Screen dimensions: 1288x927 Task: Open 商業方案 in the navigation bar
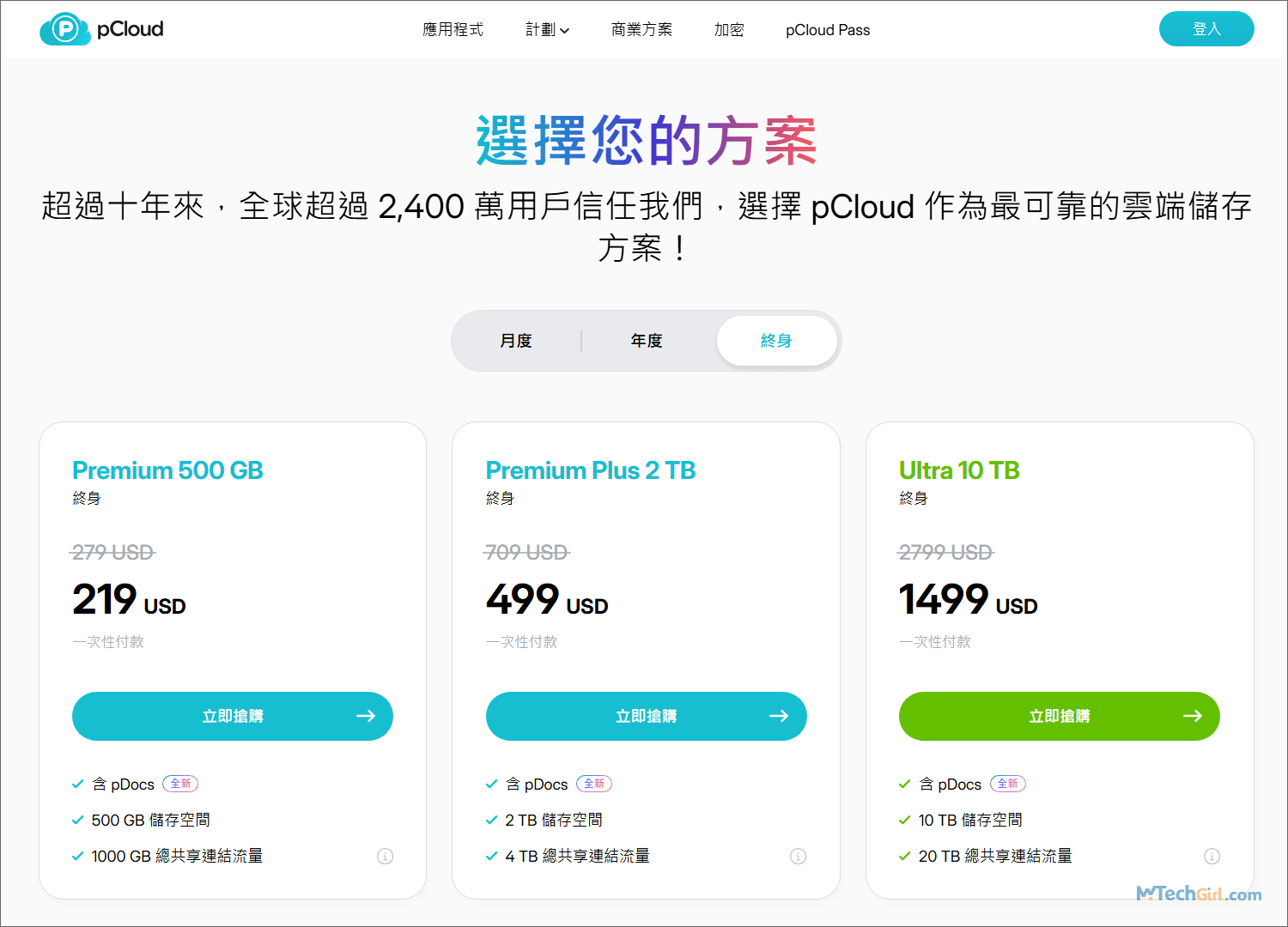[641, 30]
